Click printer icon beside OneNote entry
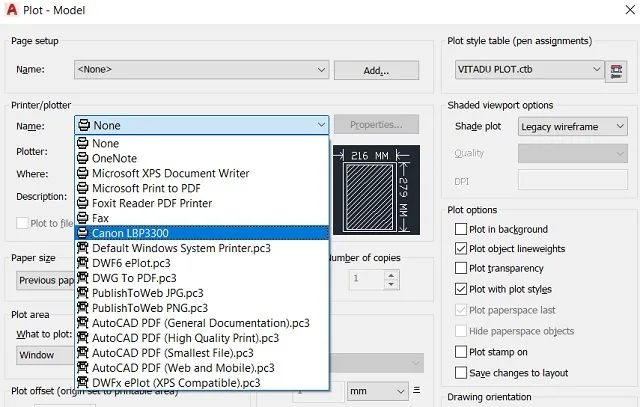Viewport: 640px width, 407px height. tap(83, 157)
